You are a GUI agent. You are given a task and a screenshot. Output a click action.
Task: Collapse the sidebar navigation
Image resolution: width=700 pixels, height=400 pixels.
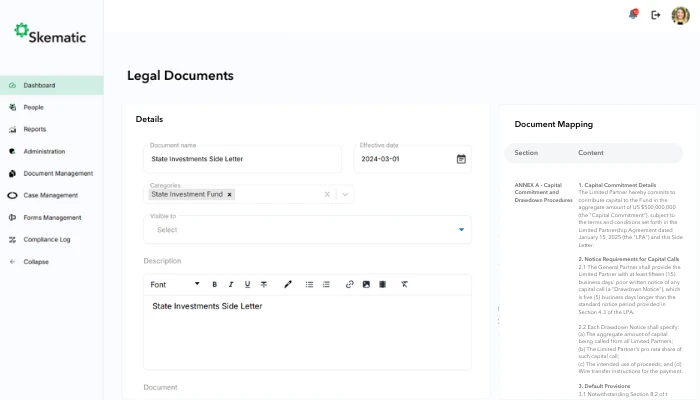pos(36,261)
